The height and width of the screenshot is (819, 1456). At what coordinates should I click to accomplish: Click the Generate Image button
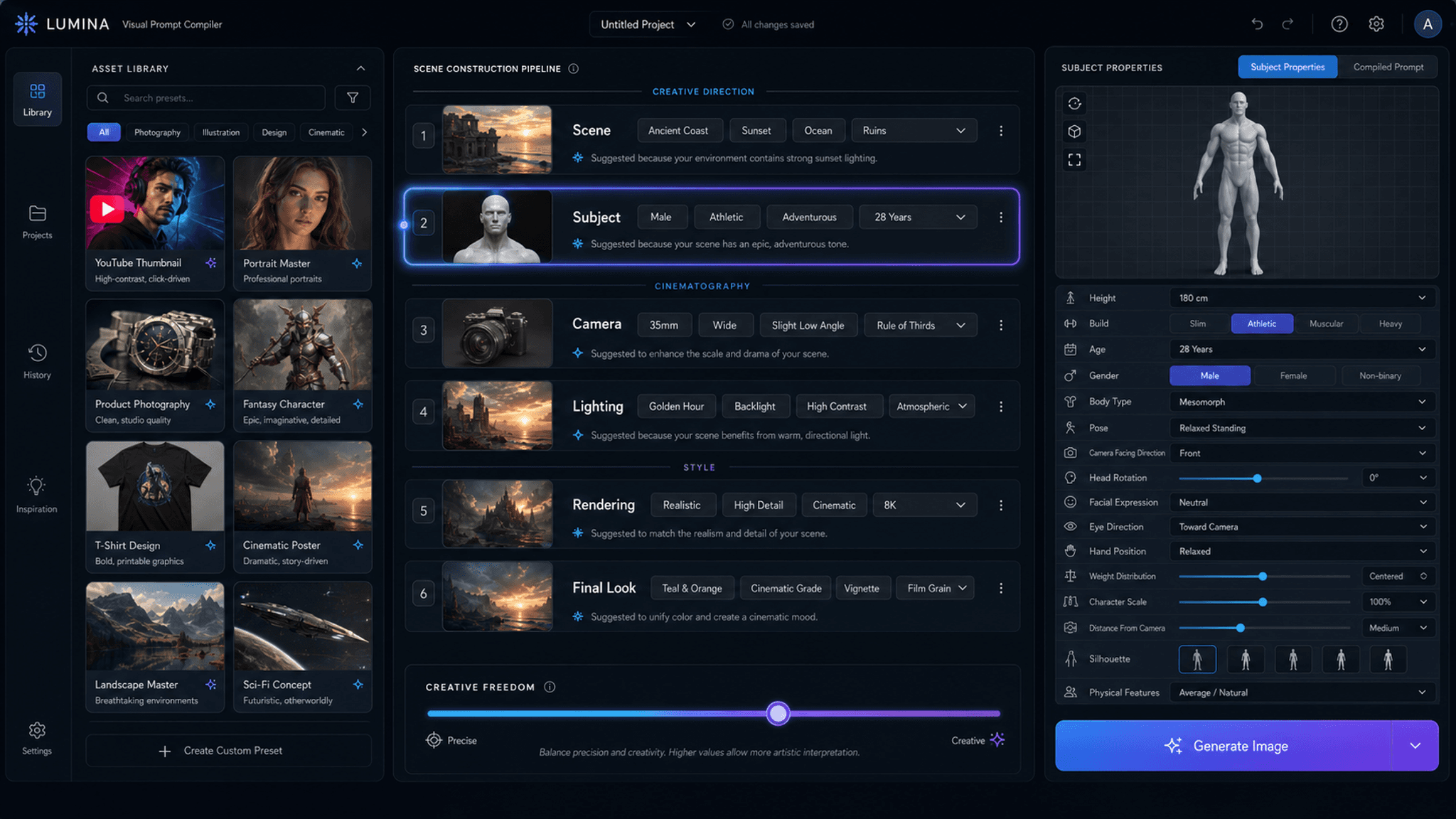click(1223, 746)
